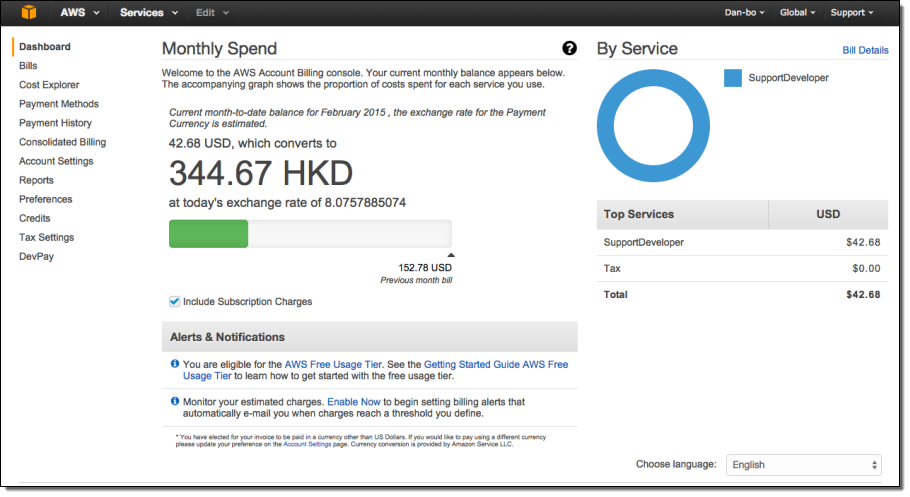Select Payment Methods in sidebar
Image resolution: width=910 pixels, height=497 pixels.
point(59,104)
